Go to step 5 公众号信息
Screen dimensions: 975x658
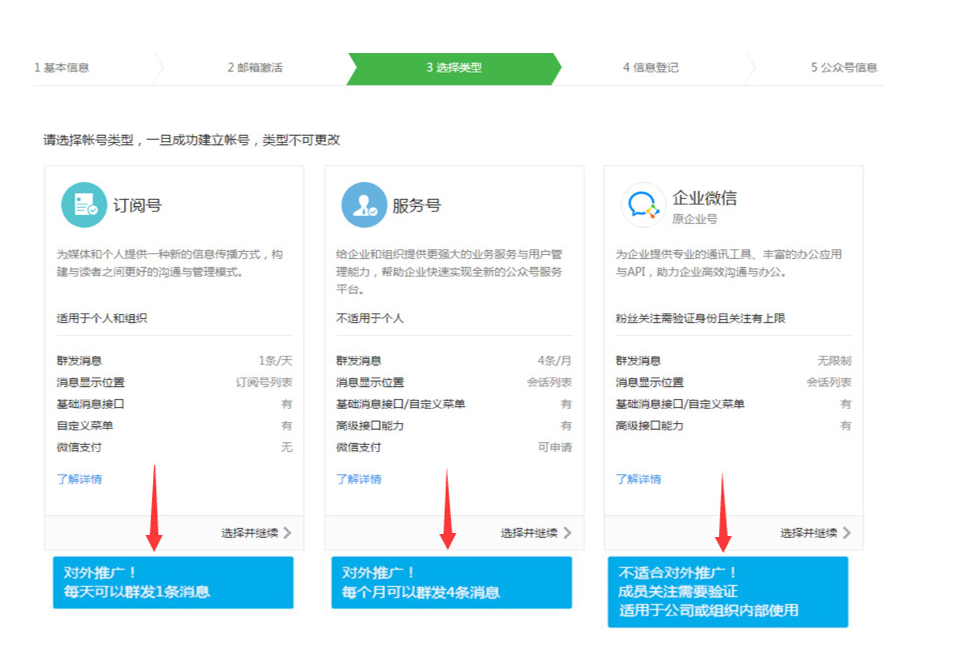point(844,68)
